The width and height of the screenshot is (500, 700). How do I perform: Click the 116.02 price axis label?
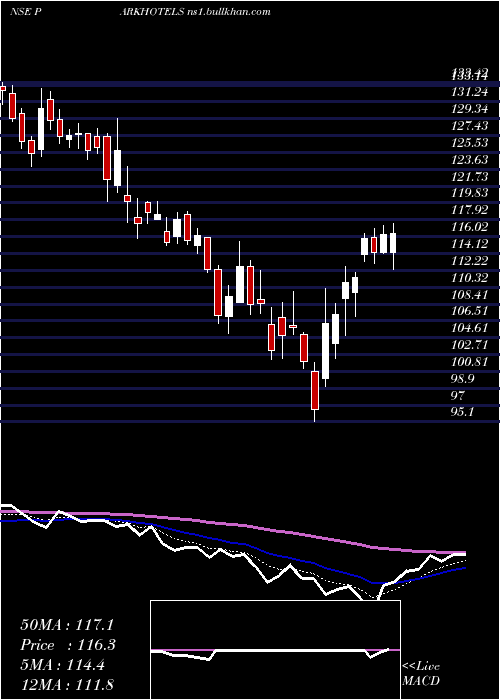pos(470,227)
